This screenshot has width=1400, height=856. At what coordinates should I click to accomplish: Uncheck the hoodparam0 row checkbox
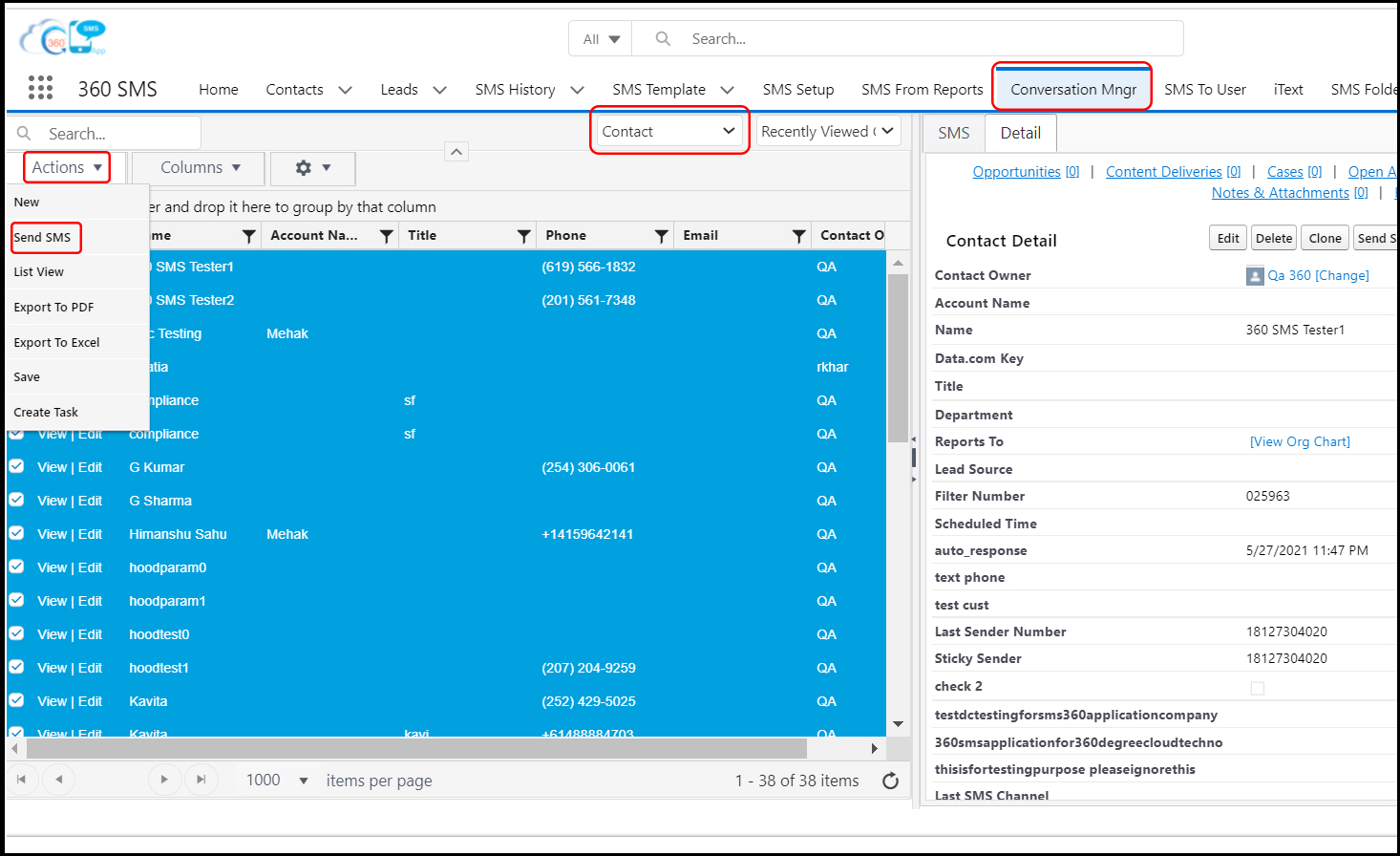(x=17, y=567)
